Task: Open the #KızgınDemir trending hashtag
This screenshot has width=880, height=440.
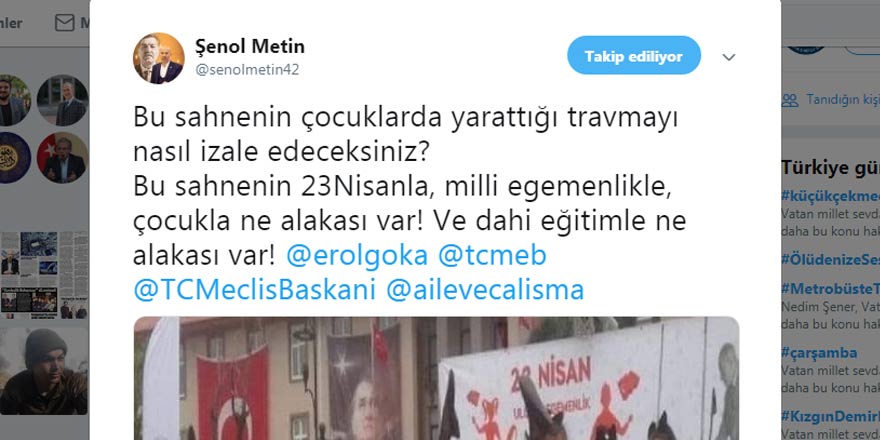Action: (x=831, y=416)
